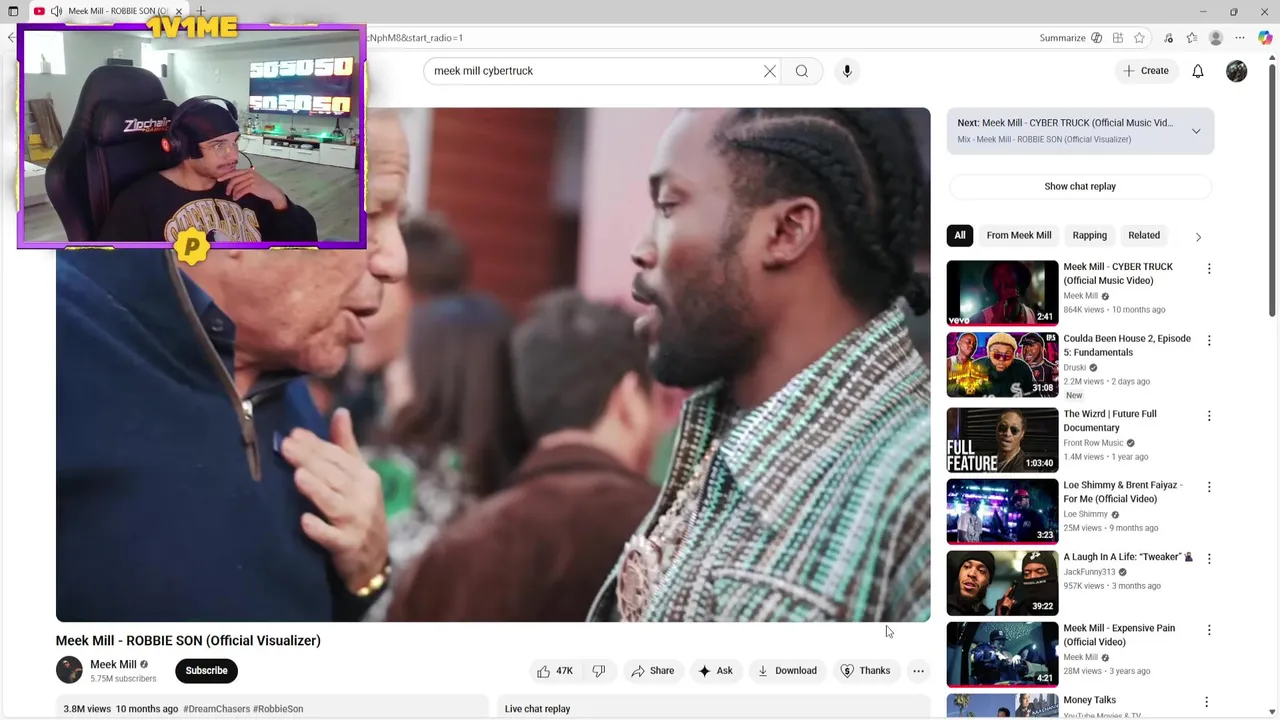Click the Edge split screen apps icon
Viewport: 1280px width, 720px height.
coord(1118,38)
